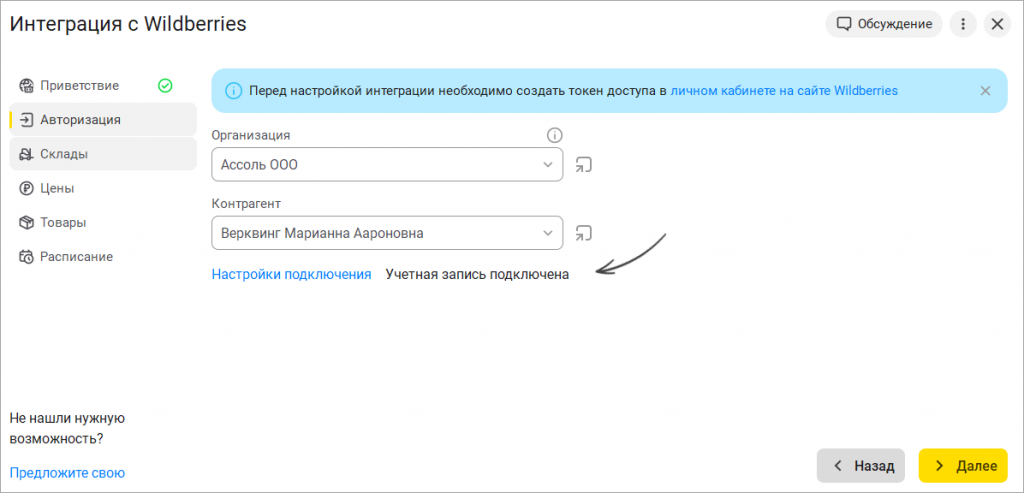Screen dimensions: 1024x493
Task: Click the Организация field with Ассоль ООО
Action: [x=387, y=165]
